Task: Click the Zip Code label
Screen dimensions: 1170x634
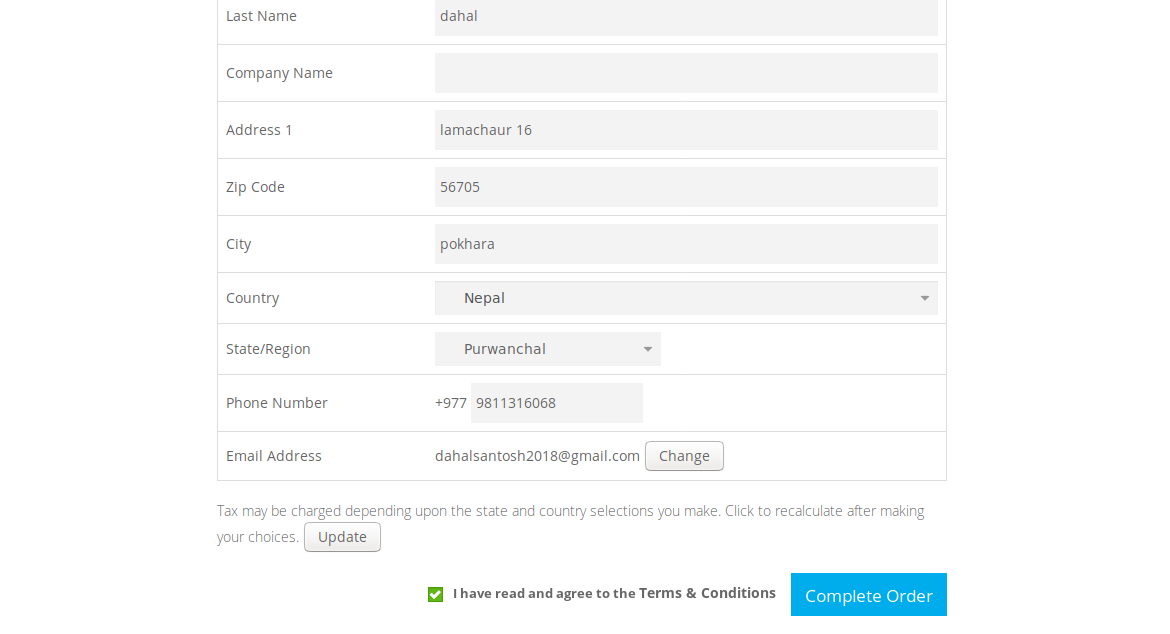Action: 255,187
